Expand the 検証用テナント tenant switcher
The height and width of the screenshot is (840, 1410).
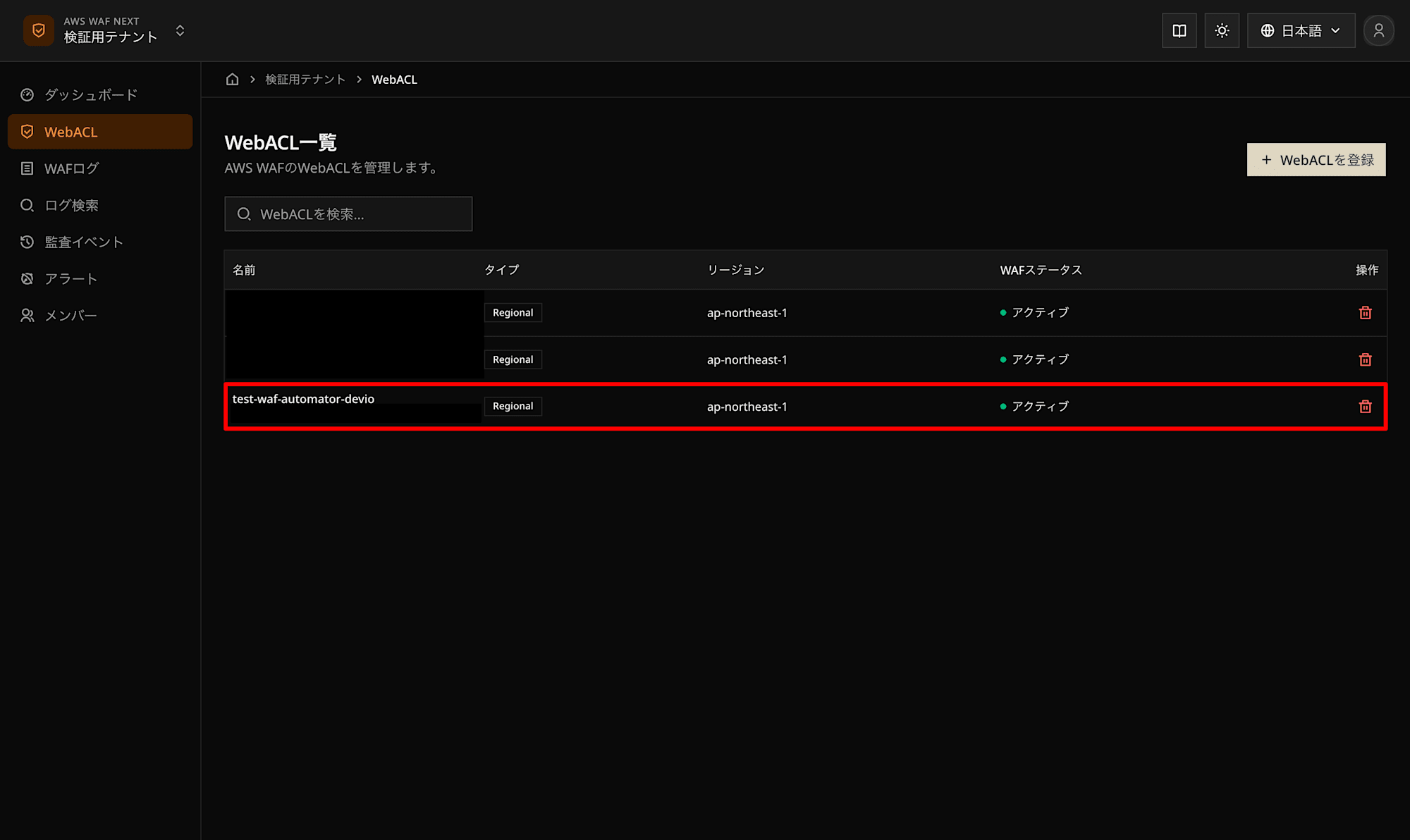click(x=180, y=30)
